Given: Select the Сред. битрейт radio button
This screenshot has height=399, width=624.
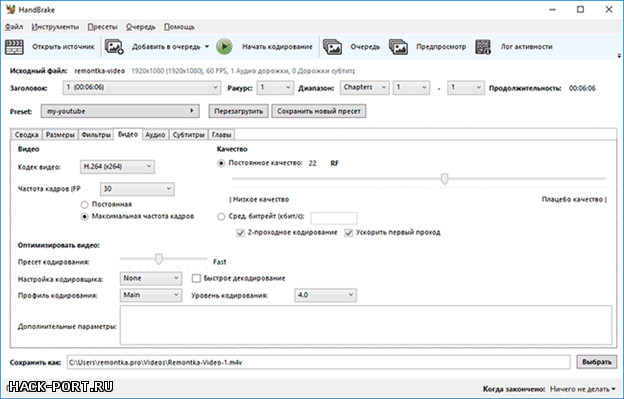Looking at the screenshot, I should coord(221,217).
